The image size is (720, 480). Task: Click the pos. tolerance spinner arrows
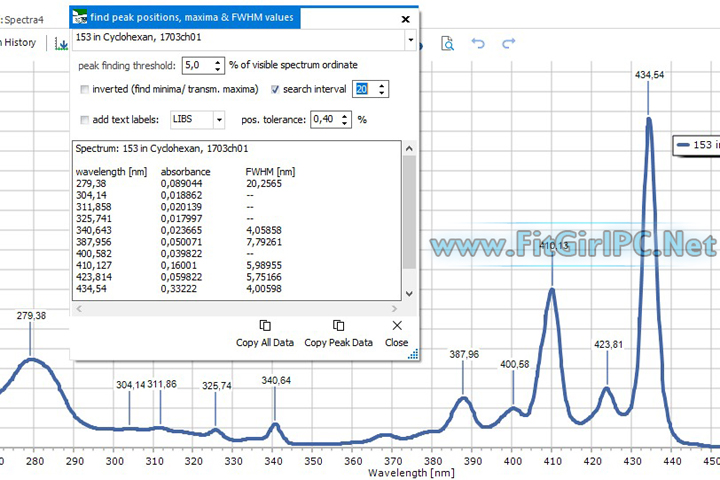[346, 119]
